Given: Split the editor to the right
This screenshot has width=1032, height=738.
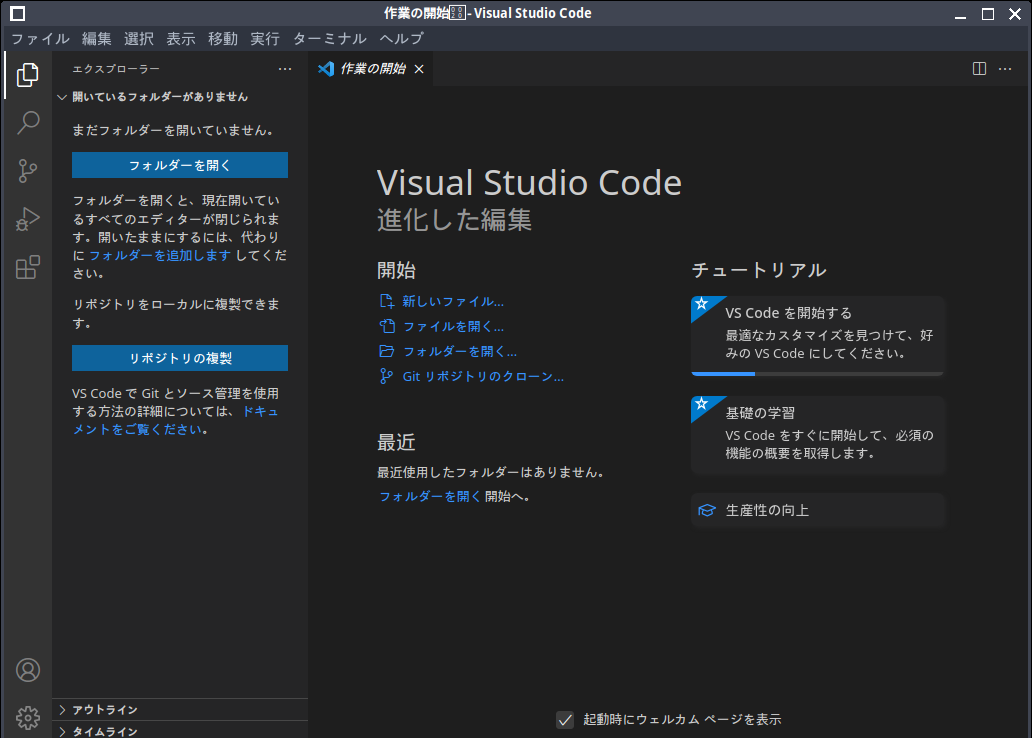Looking at the screenshot, I should (979, 68).
